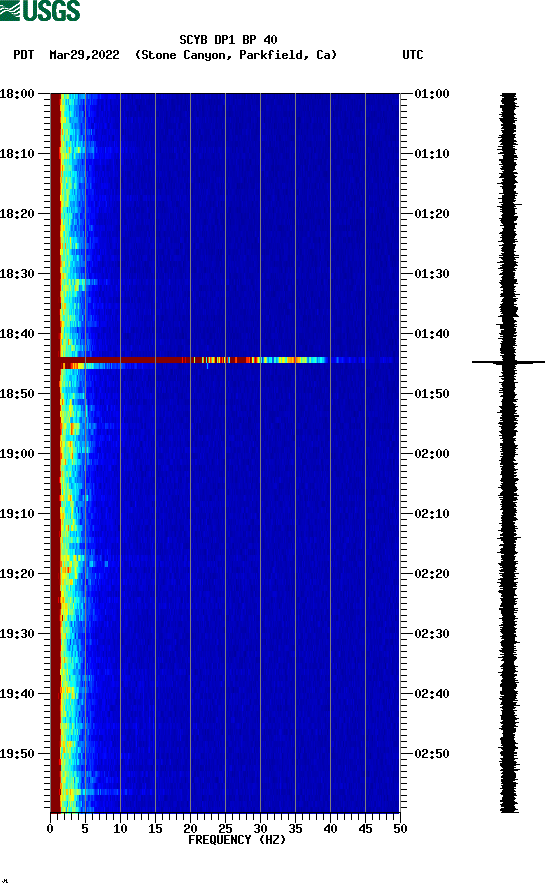552x892 pixels.
Task: Click the 18:40 PDT time label
Action: coord(17,334)
